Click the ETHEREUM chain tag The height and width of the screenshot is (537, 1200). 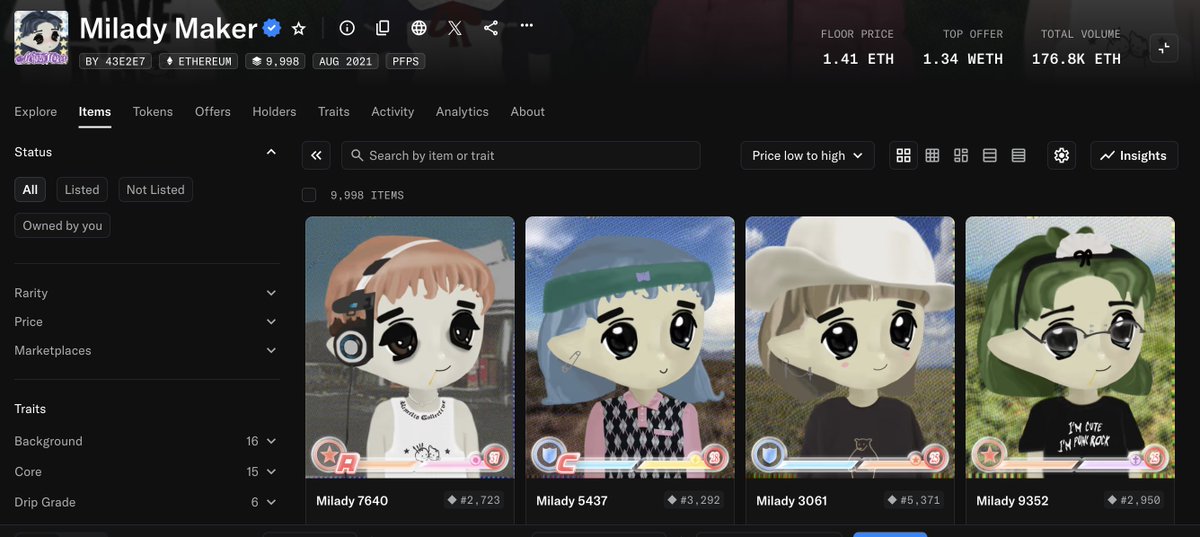click(x=200, y=61)
